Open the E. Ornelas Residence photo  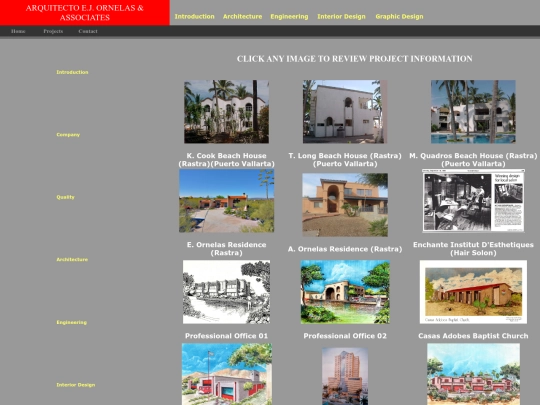[227, 201]
